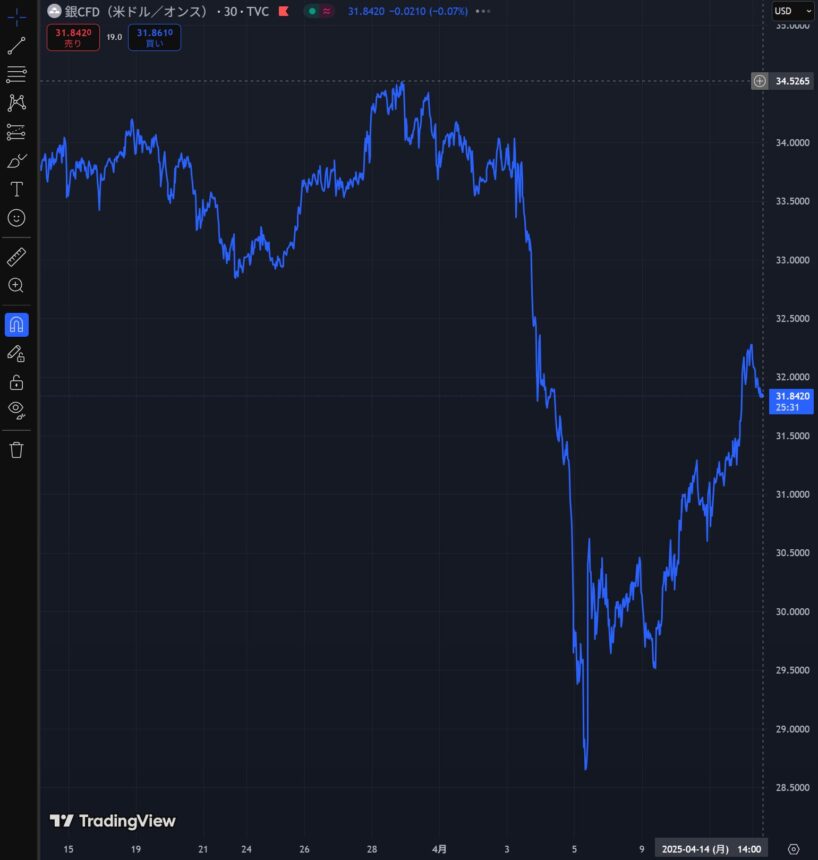Open the forecasting and position tools
Viewport: 818px width, 860px height.
17,132
